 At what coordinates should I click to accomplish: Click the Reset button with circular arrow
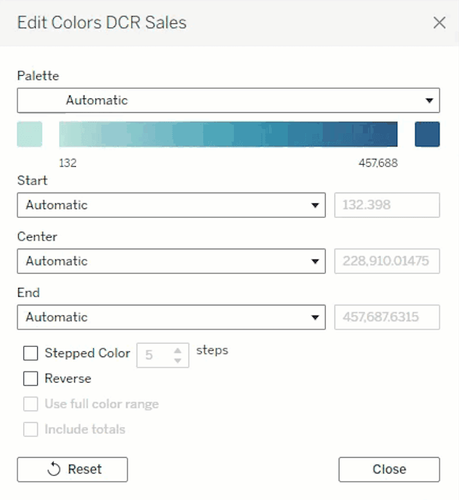point(72,469)
